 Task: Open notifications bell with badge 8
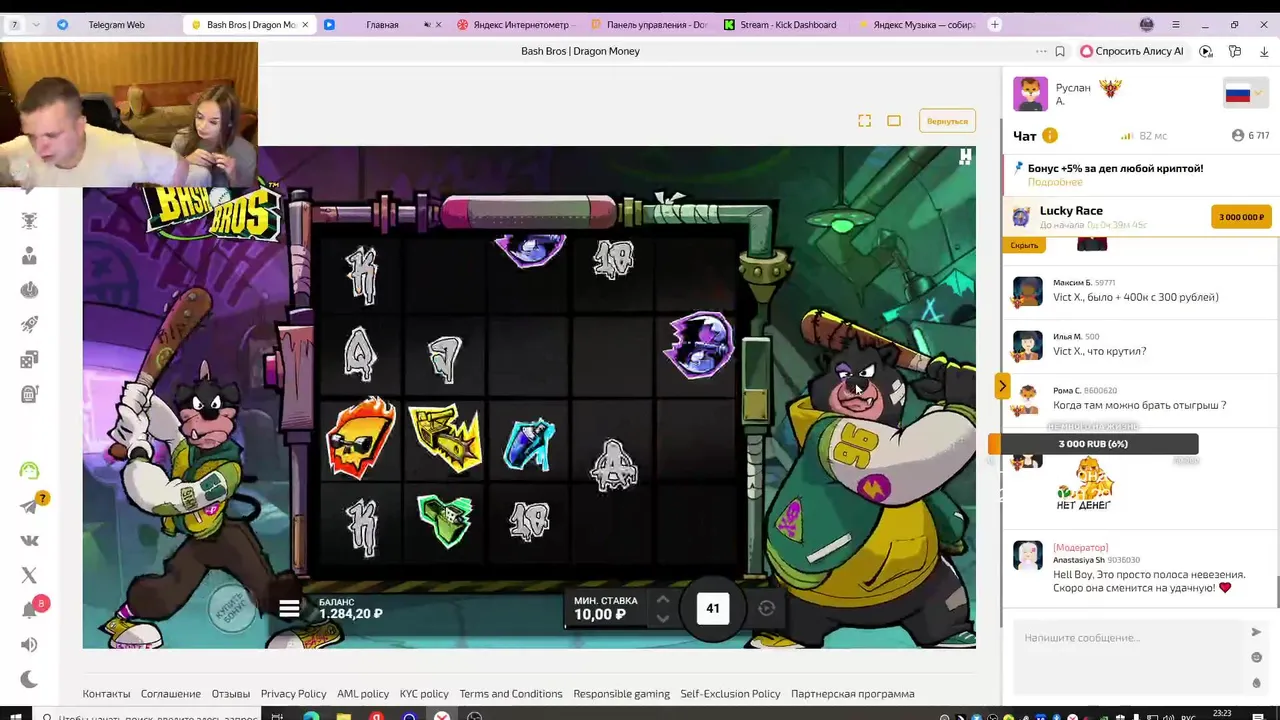point(29,609)
